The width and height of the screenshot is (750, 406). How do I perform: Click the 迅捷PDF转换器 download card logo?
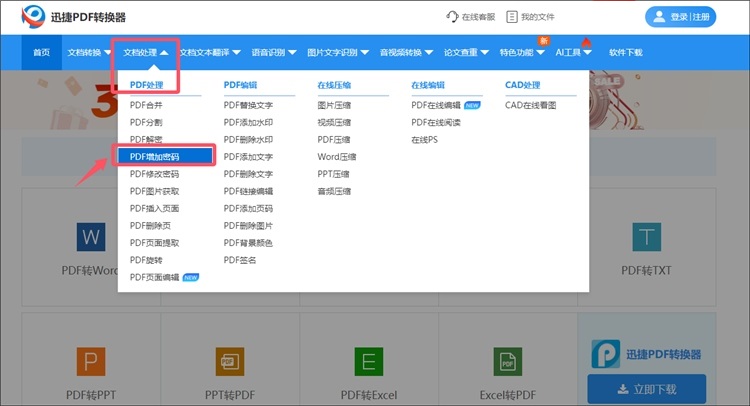606,354
